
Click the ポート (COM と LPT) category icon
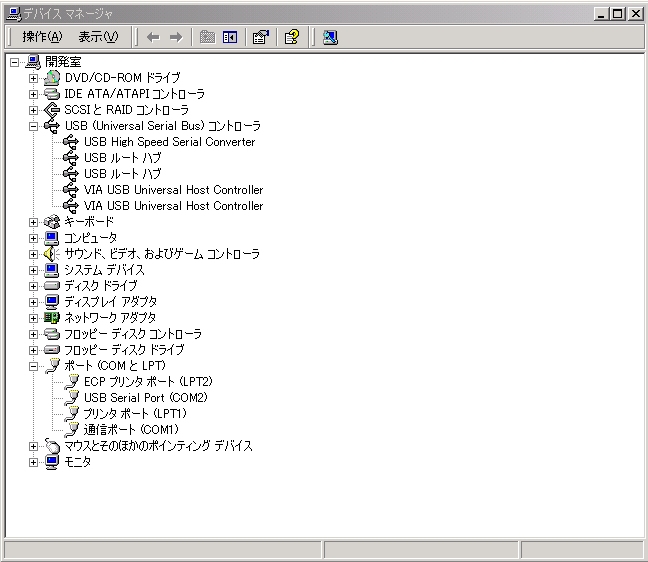coord(52,366)
